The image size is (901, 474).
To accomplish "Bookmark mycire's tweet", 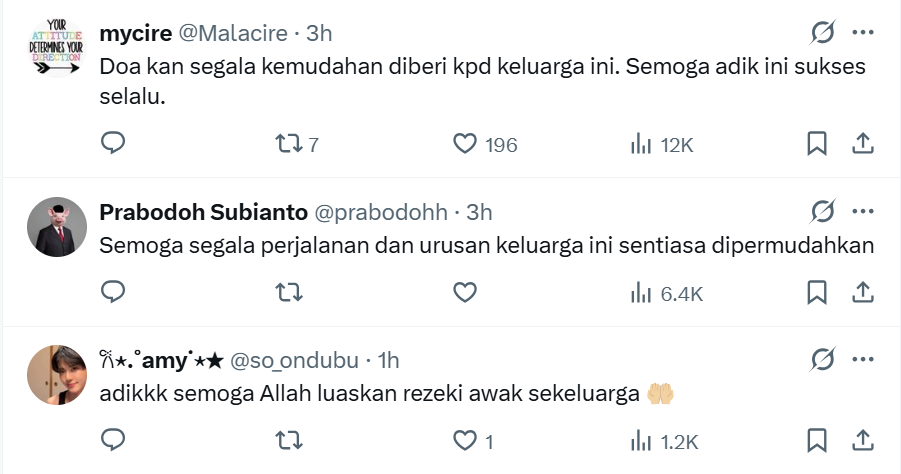I will click(x=817, y=144).
